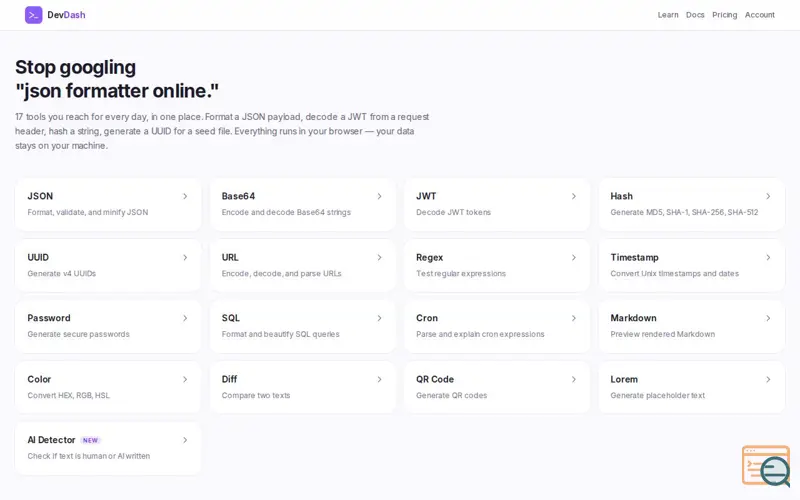800x500 pixels.
Task: Click the chevron arrow on the Cron card
Action: tap(574, 318)
